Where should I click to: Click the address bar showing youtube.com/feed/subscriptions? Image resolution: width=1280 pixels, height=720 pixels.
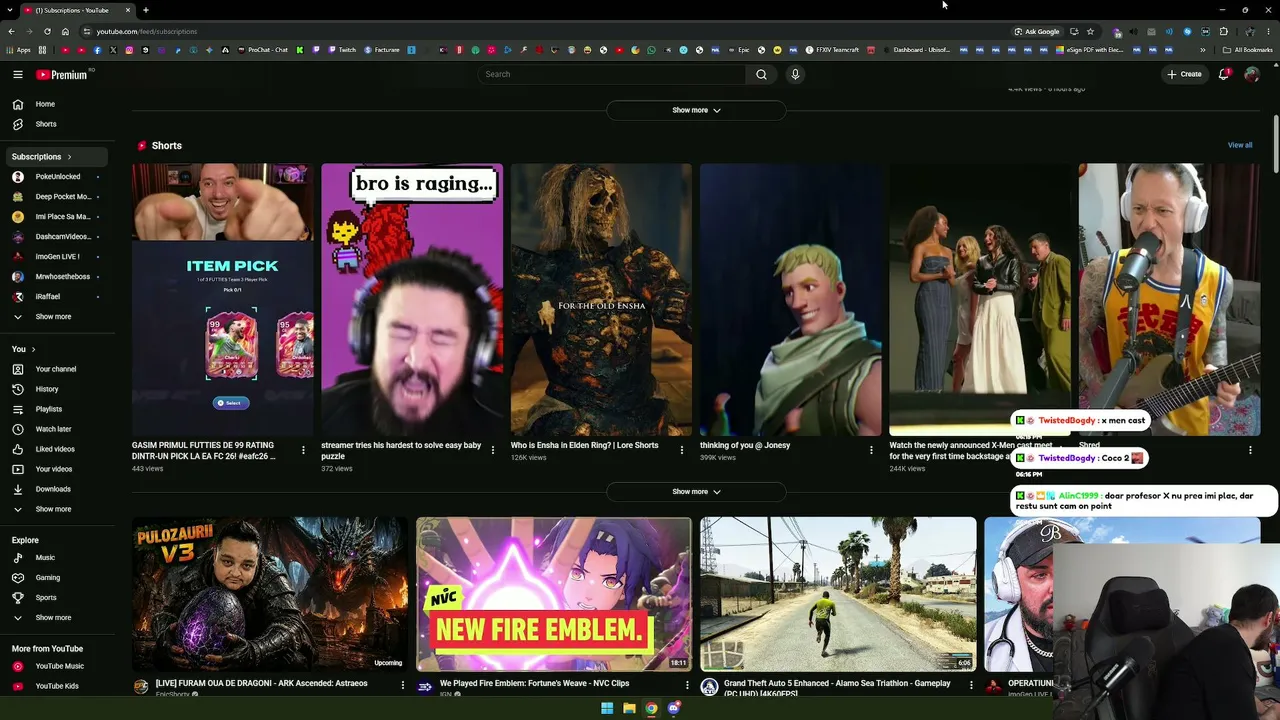tap(540, 31)
